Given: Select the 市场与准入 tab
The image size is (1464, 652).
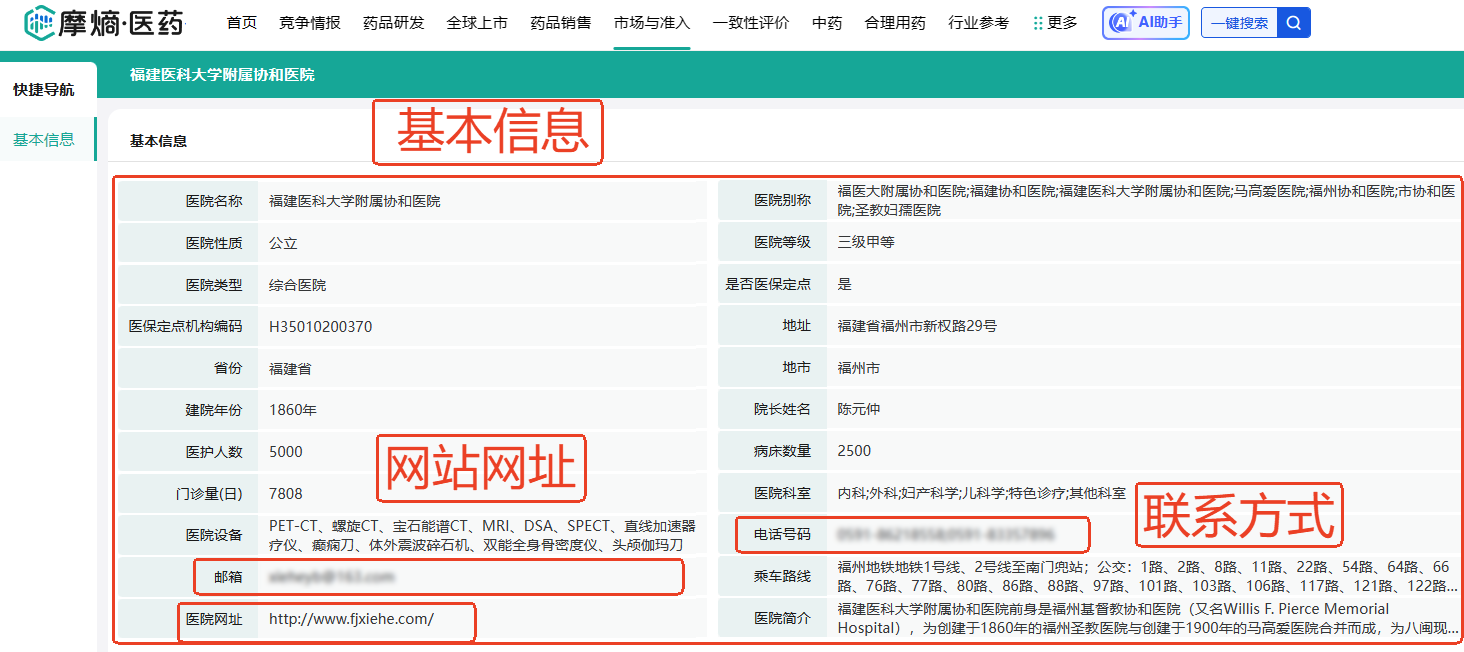Looking at the screenshot, I should click(x=651, y=23).
